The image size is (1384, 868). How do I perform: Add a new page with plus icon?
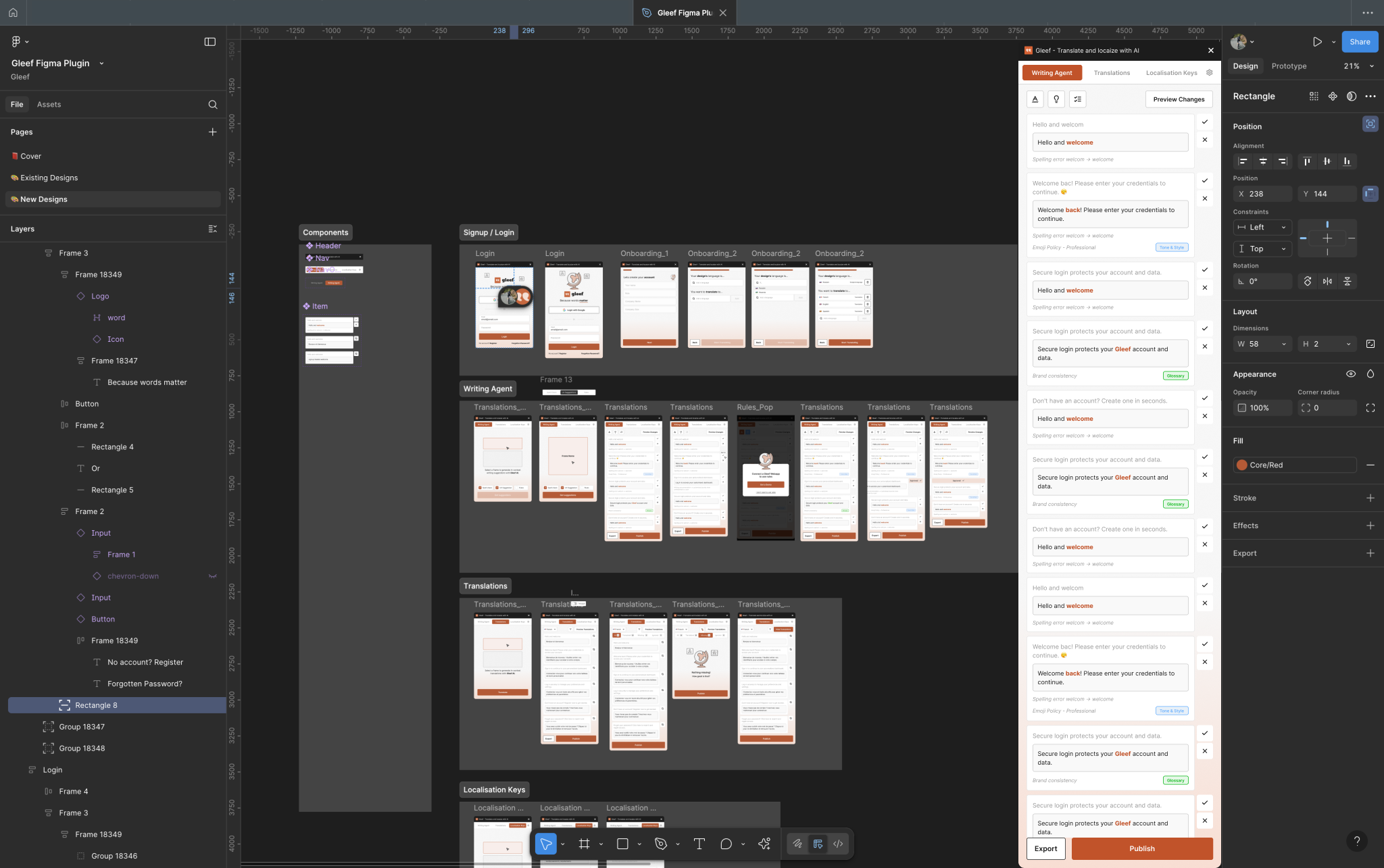(213, 132)
